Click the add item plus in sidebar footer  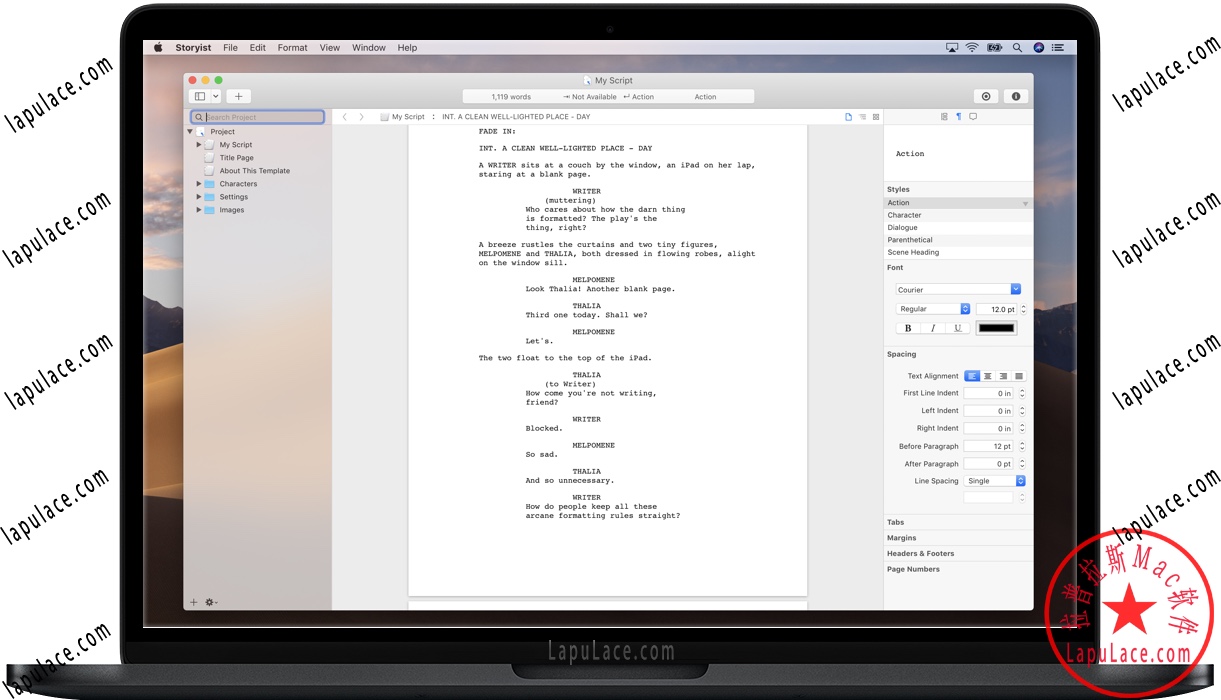pos(194,602)
